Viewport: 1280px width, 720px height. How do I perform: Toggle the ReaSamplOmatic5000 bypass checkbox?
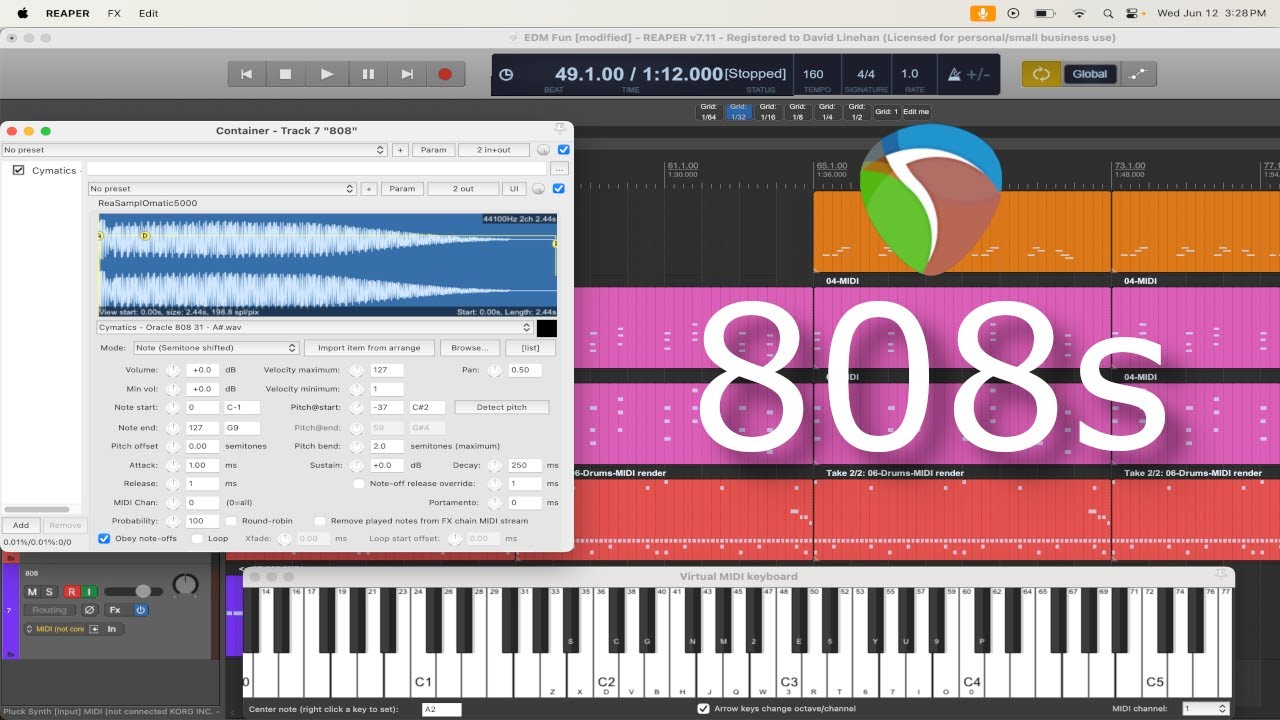(559, 188)
